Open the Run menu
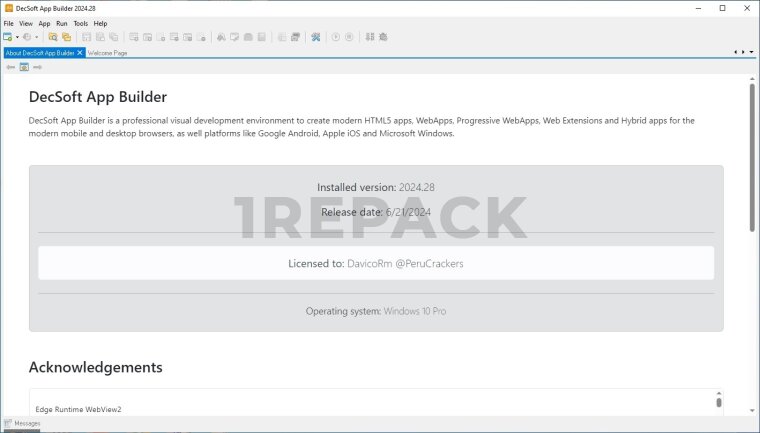 pos(62,23)
